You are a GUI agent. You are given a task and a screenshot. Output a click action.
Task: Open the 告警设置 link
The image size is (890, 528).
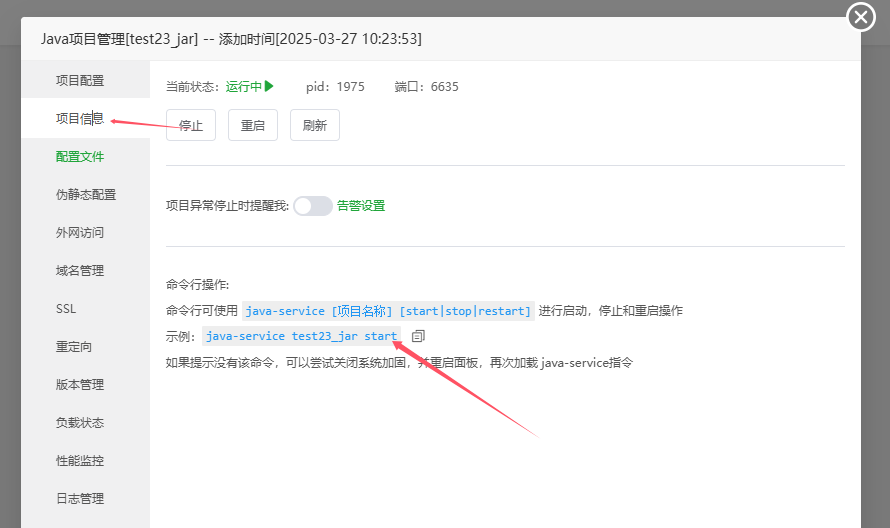point(361,206)
